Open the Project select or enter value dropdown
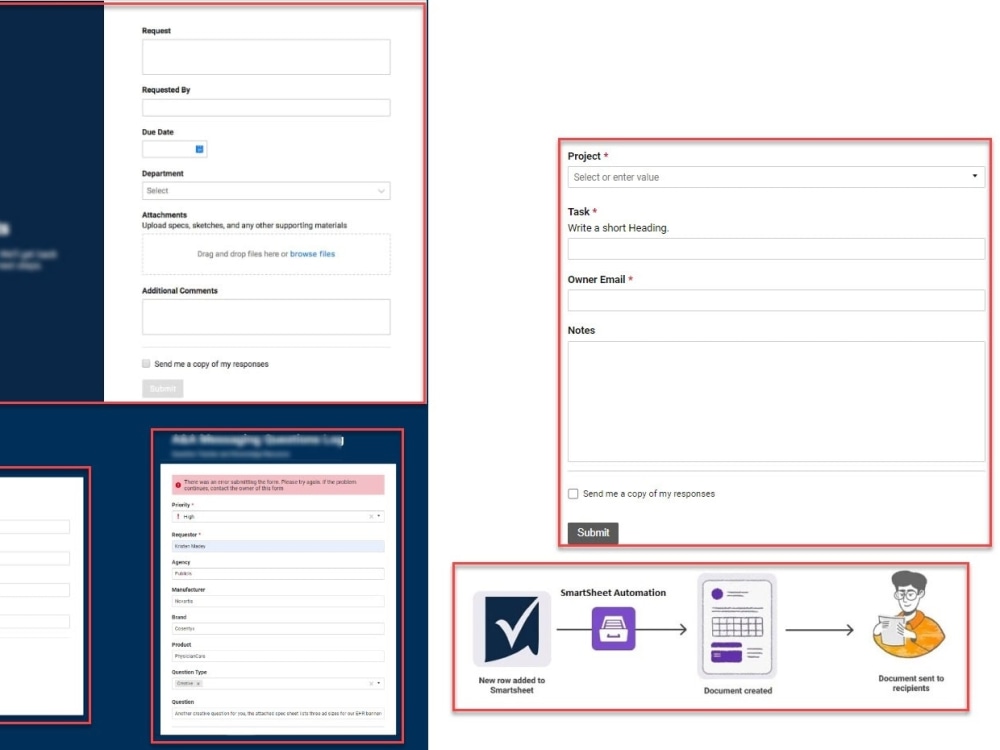This screenshot has width=1000, height=750. click(x=975, y=176)
